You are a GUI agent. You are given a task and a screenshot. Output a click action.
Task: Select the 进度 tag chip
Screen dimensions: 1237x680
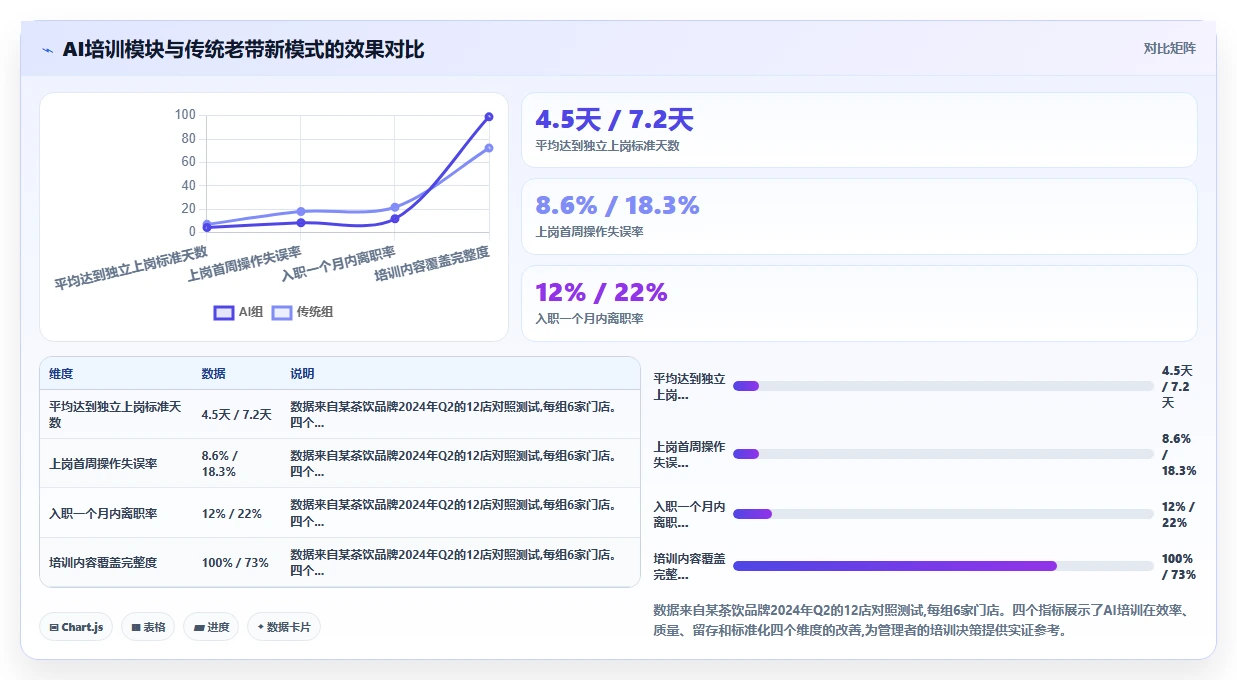point(211,627)
